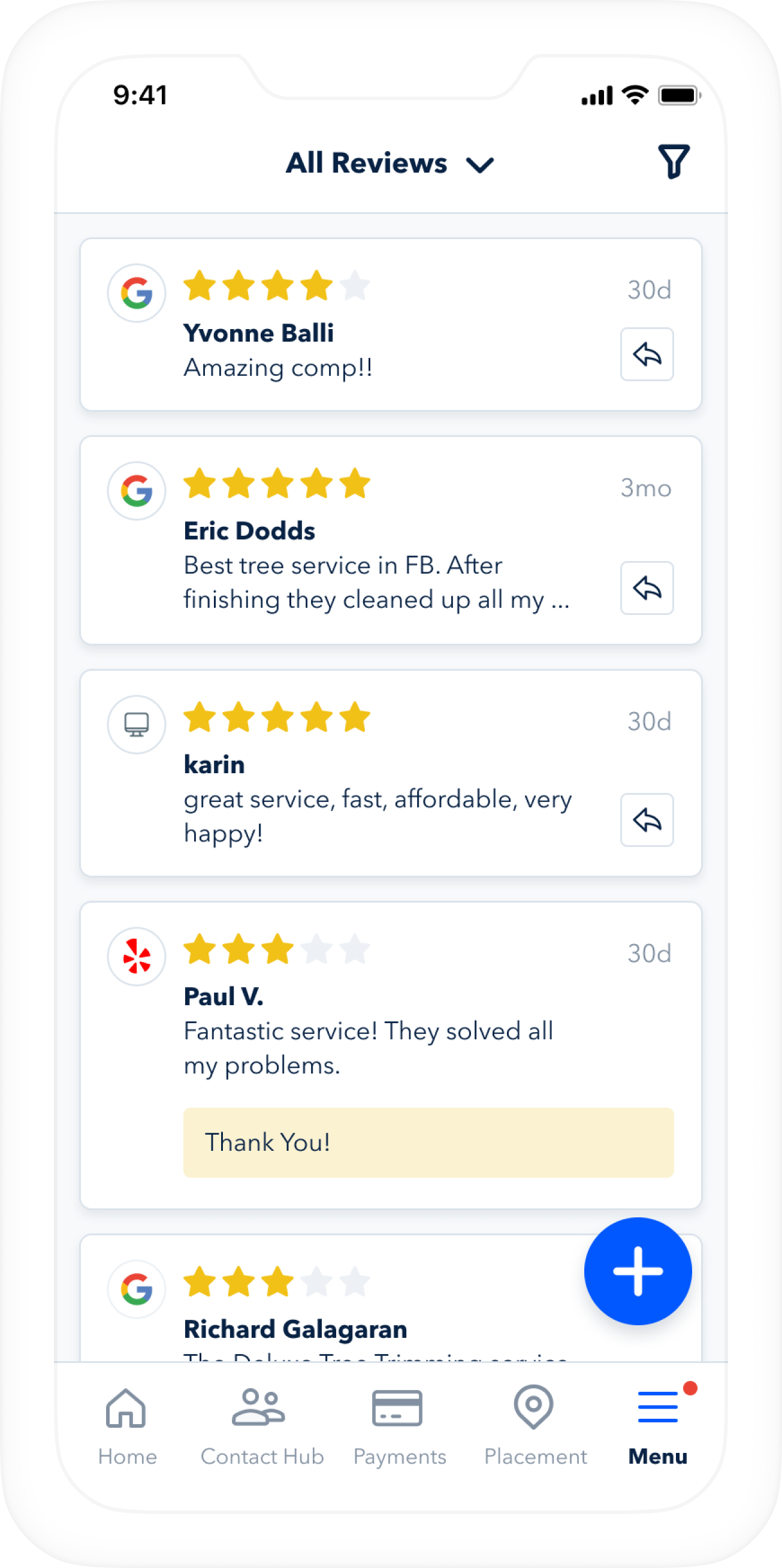Image resolution: width=782 pixels, height=1568 pixels.
Task: Open the Placement tab
Action: click(535, 1425)
